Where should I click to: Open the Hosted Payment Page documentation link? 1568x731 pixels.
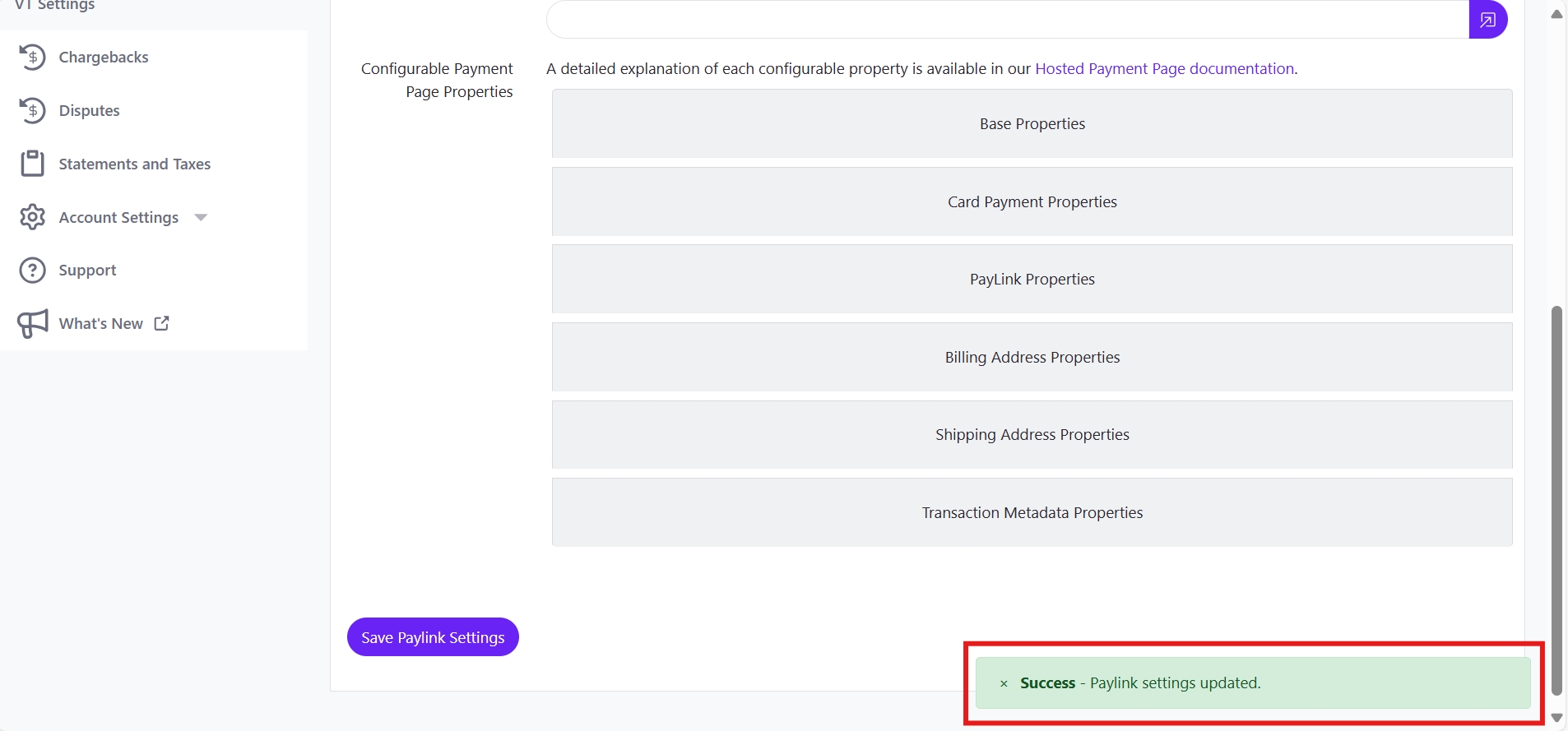[x=1164, y=69]
